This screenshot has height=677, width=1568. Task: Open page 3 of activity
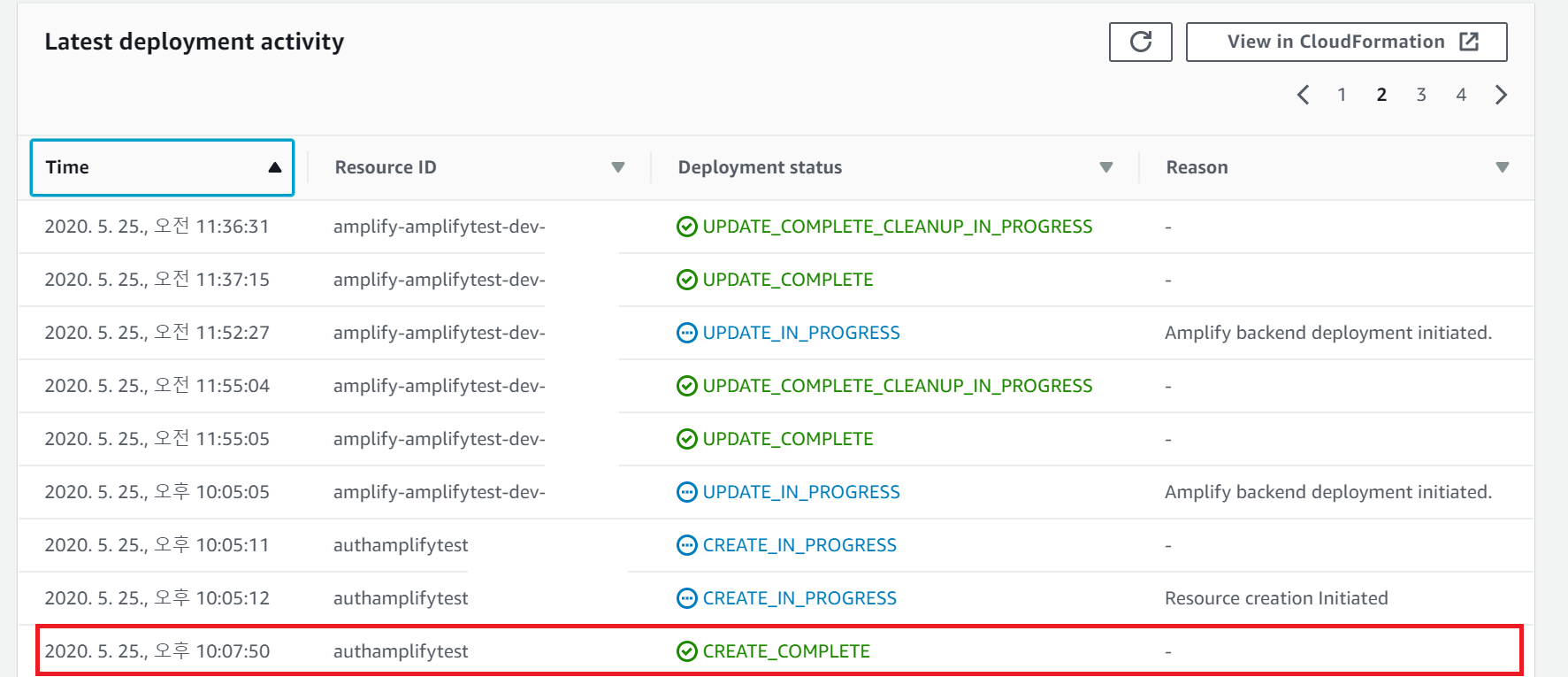(x=1421, y=95)
